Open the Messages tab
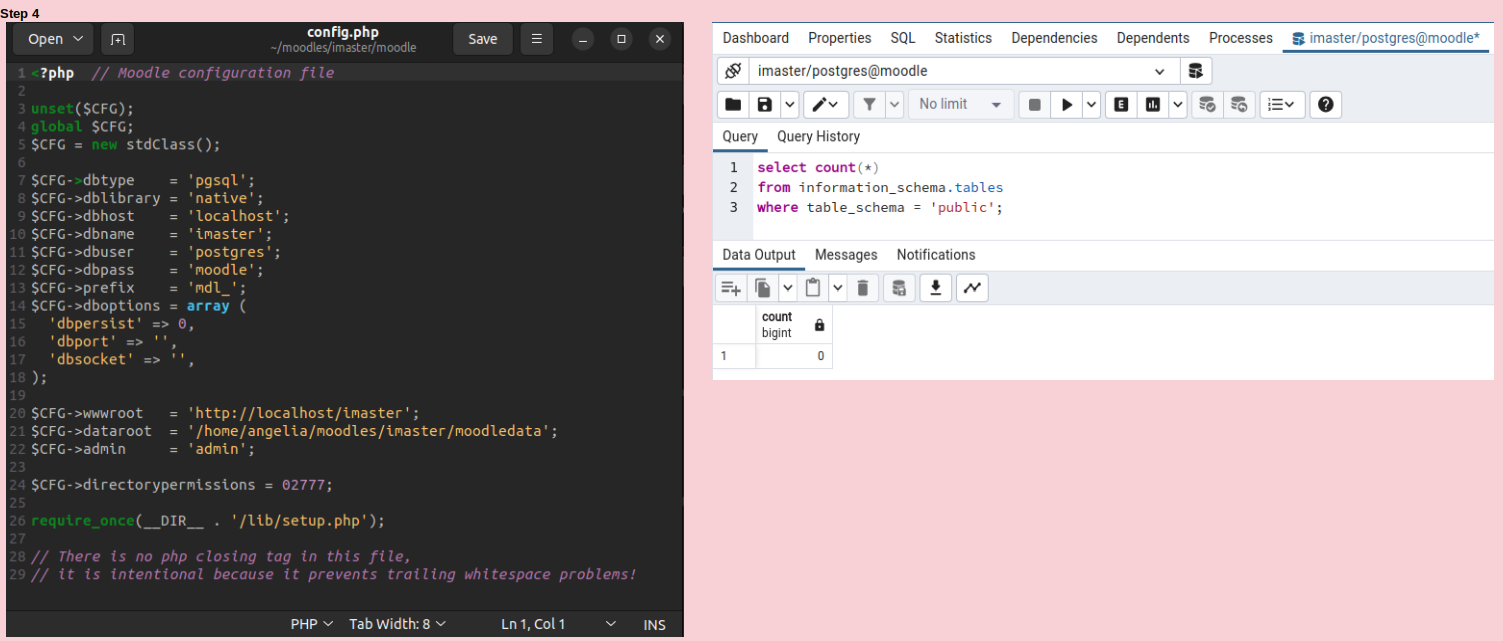 (846, 255)
